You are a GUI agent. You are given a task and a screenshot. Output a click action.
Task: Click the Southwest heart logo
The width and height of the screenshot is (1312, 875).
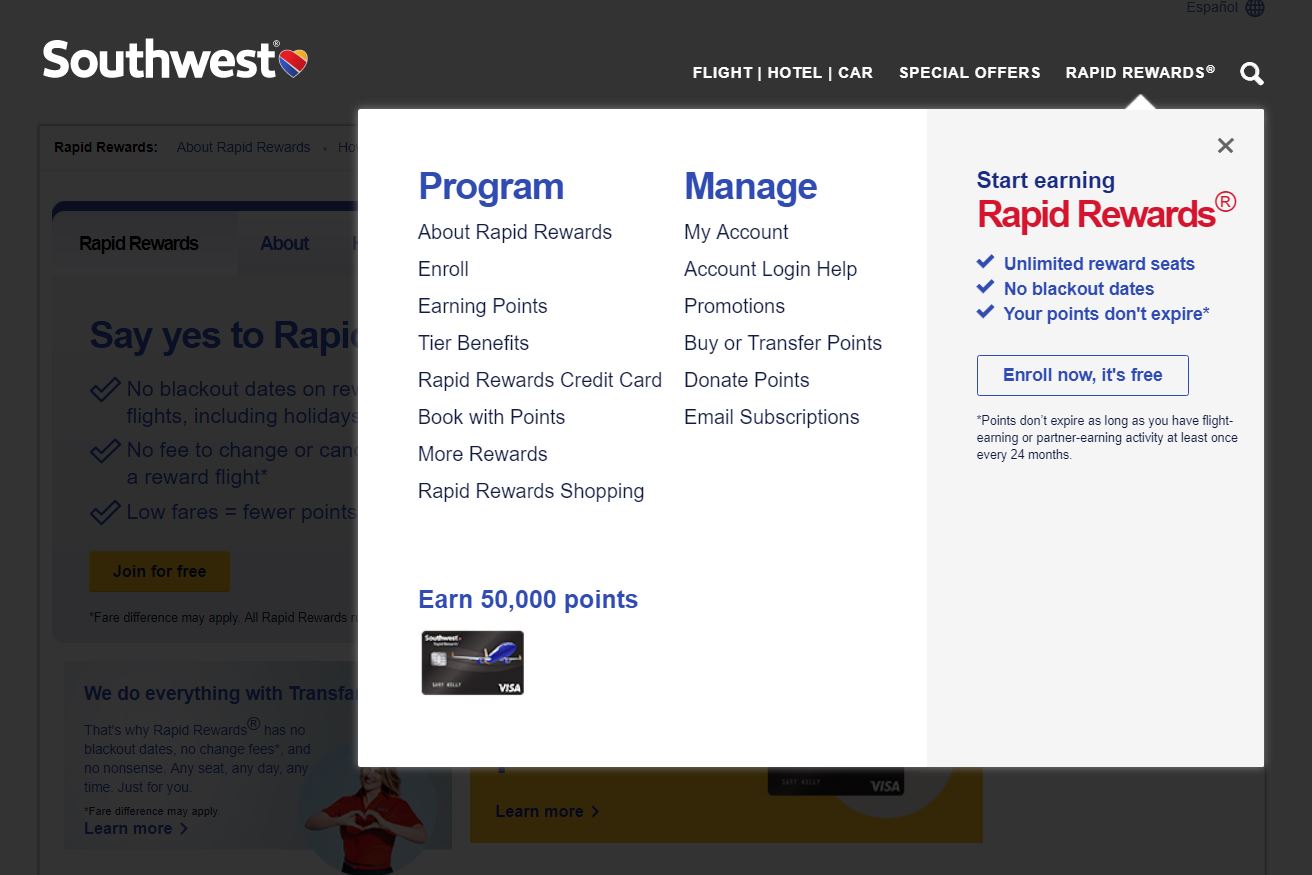coord(292,62)
